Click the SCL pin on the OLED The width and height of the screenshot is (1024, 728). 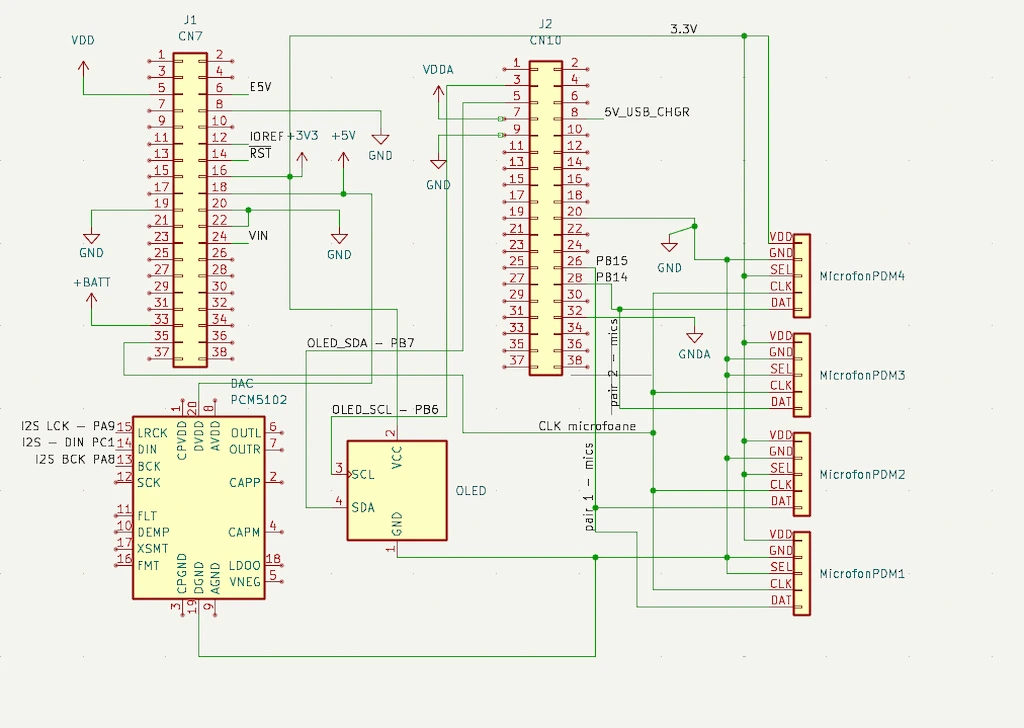[x=363, y=475]
